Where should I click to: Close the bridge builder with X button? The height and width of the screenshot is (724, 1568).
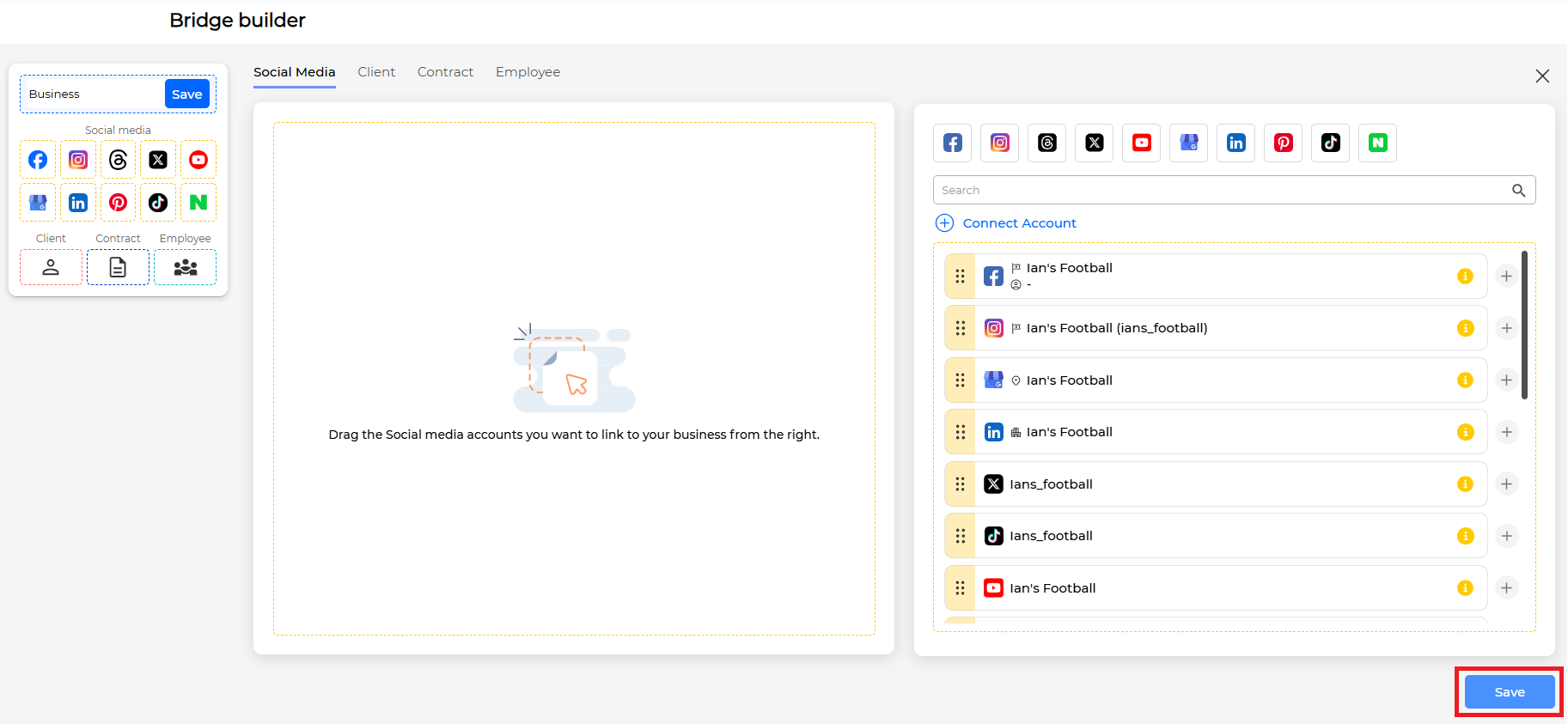[x=1542, y=76]
